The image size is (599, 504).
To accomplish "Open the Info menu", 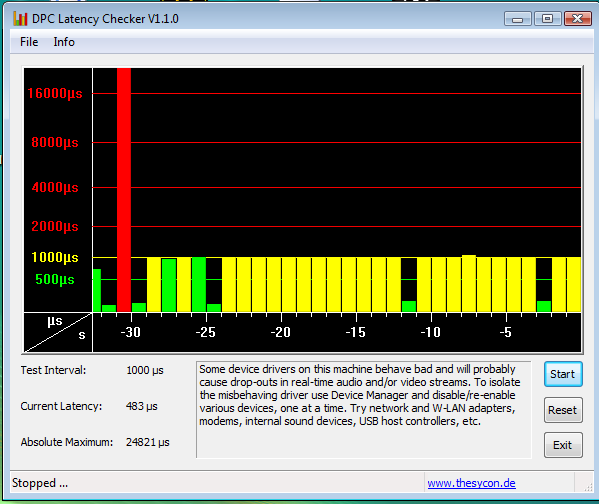I will pyautogui.click(x=64, y=42).
